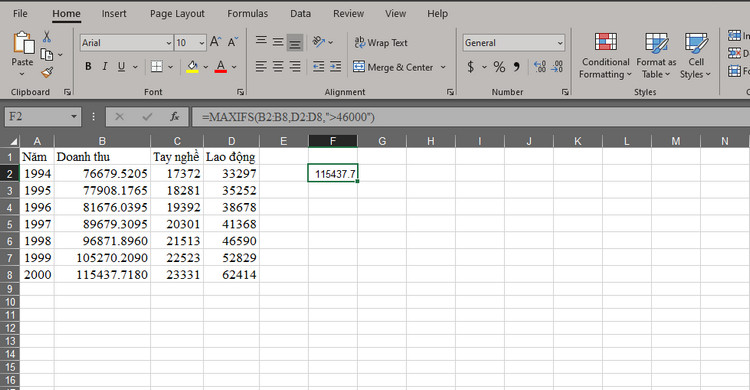
Task: Click Merge & Center button
Action: [394, 67]
